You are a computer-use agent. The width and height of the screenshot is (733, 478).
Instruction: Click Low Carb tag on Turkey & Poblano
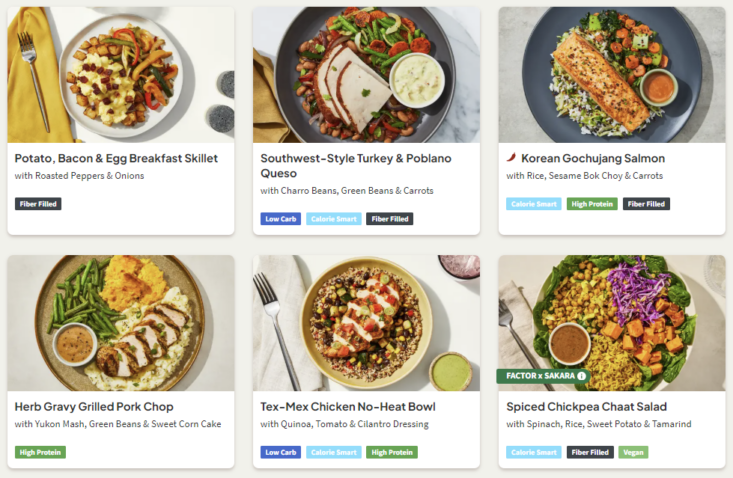click(x=280, y=219)
